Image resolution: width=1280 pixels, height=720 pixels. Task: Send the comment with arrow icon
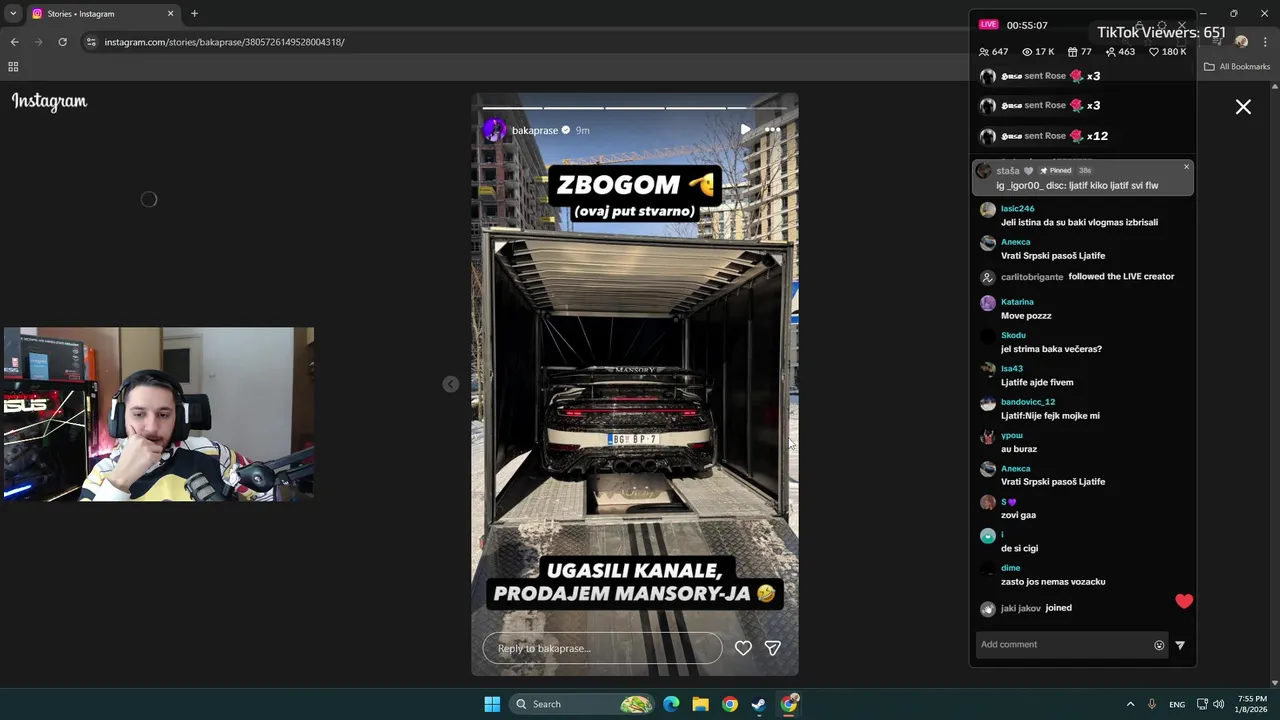tap(1180, 645)
